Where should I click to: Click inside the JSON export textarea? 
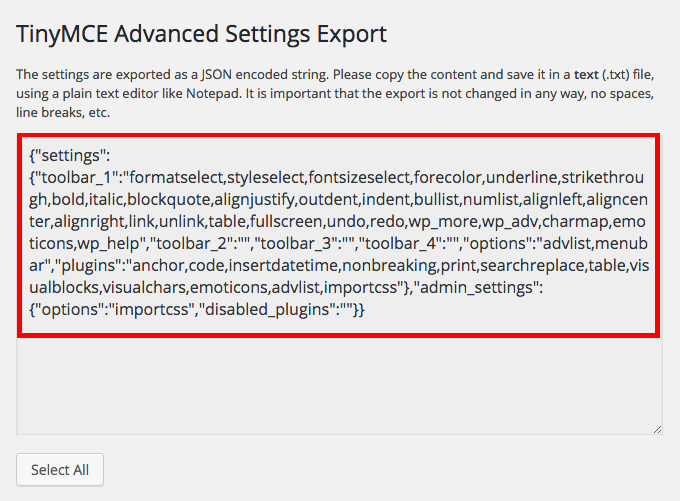tap(339, 284)
